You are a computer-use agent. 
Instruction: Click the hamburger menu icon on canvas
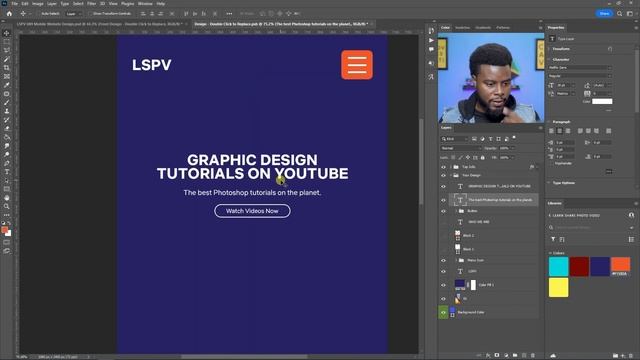tap(357, 64)
